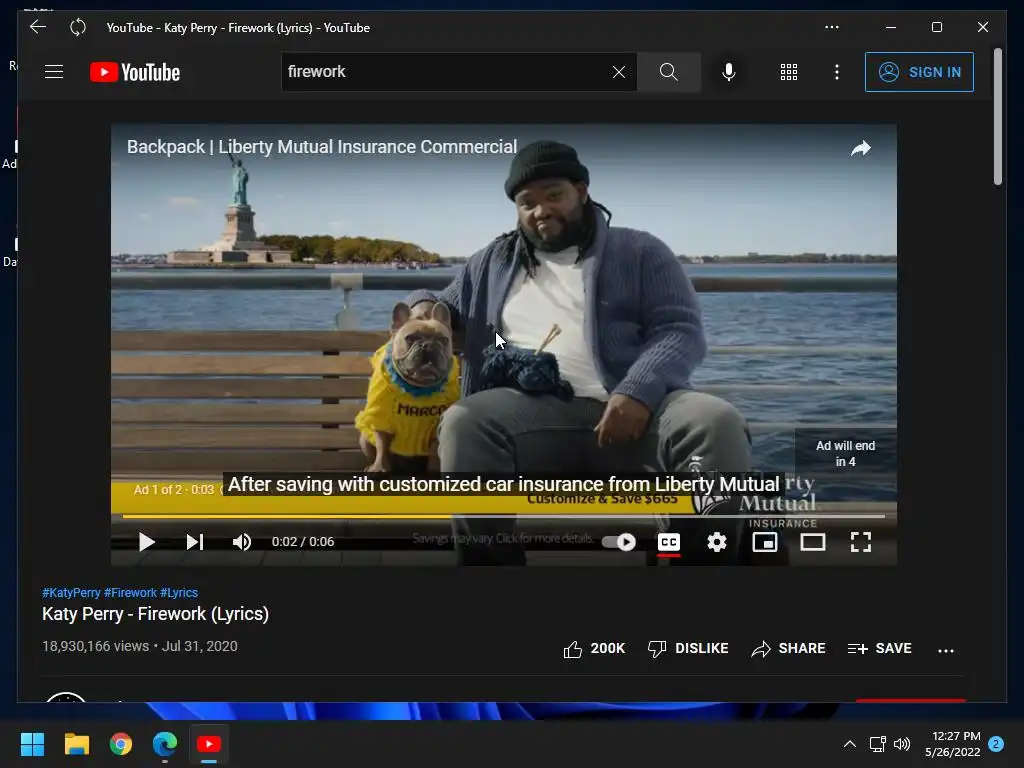This screenshot has width=1024, height=768.
Task: Enter full screen mode
Action: pyautogui.click(x=861, y=542)
